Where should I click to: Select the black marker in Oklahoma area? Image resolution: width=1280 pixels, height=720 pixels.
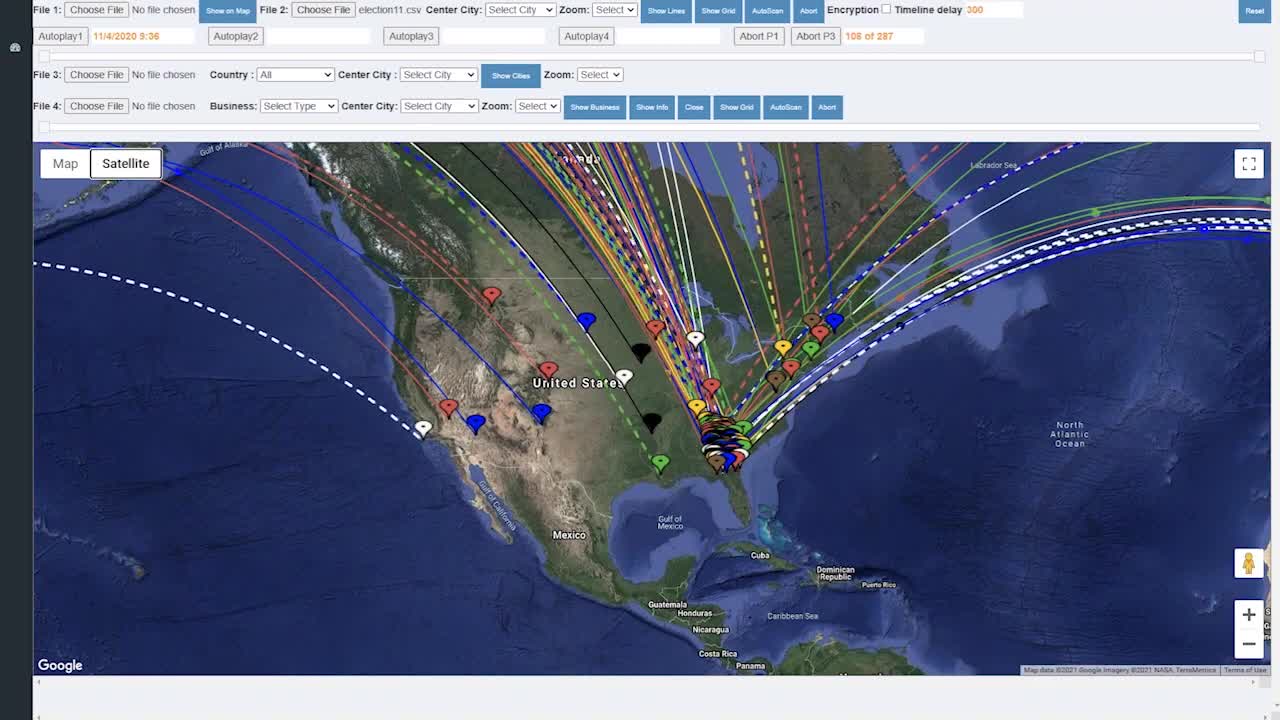[651, 423]
